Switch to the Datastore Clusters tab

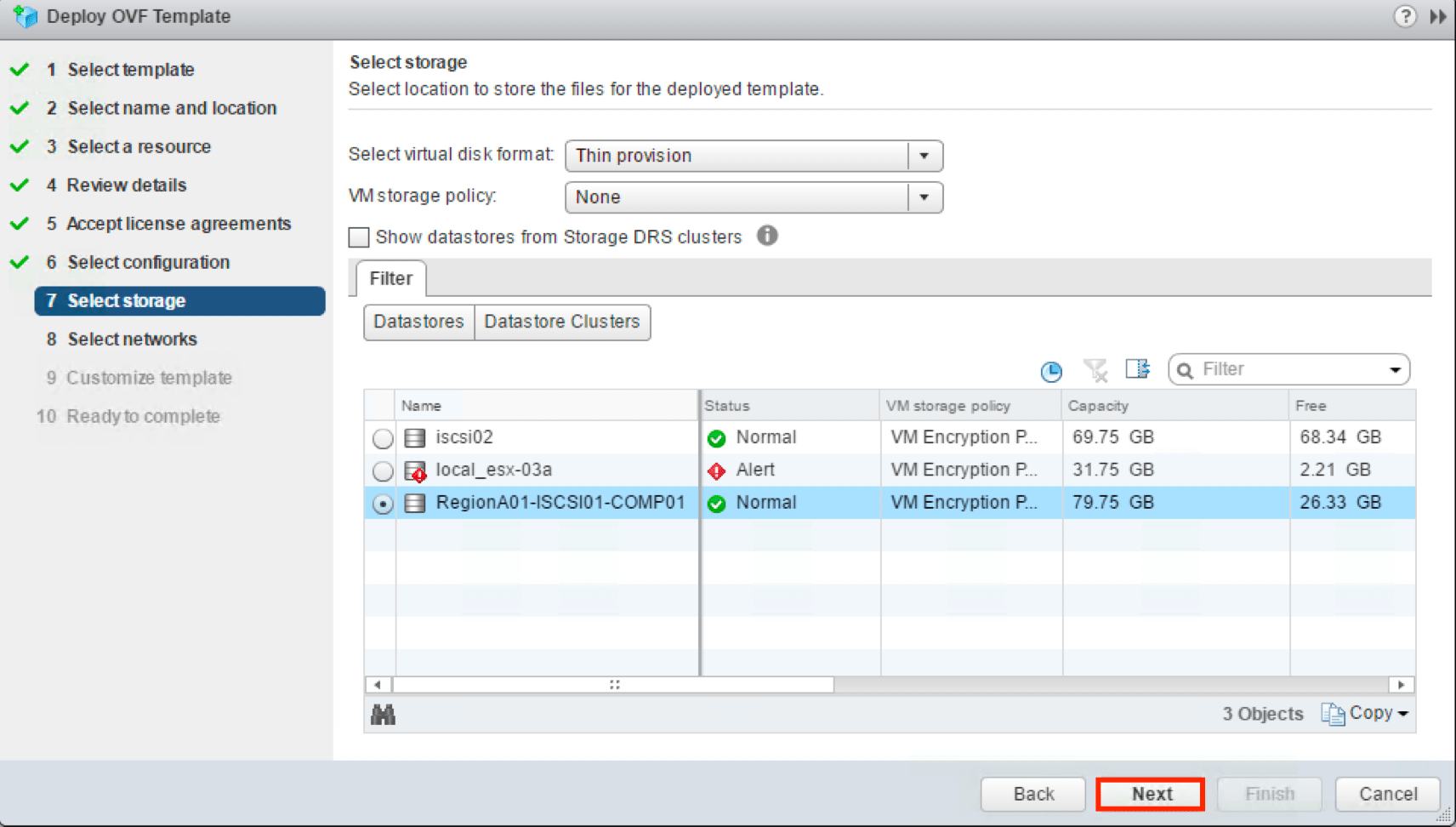point(561,322)
